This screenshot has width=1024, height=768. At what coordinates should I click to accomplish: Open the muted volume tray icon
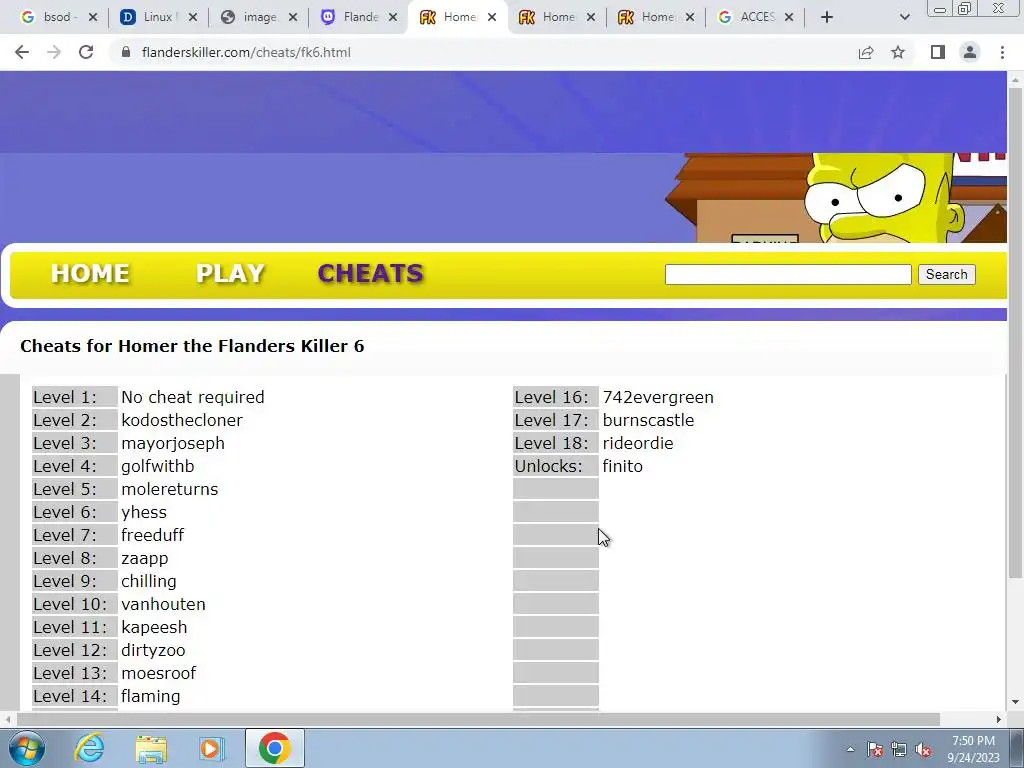pyautogui.click(x=923, y=749)
